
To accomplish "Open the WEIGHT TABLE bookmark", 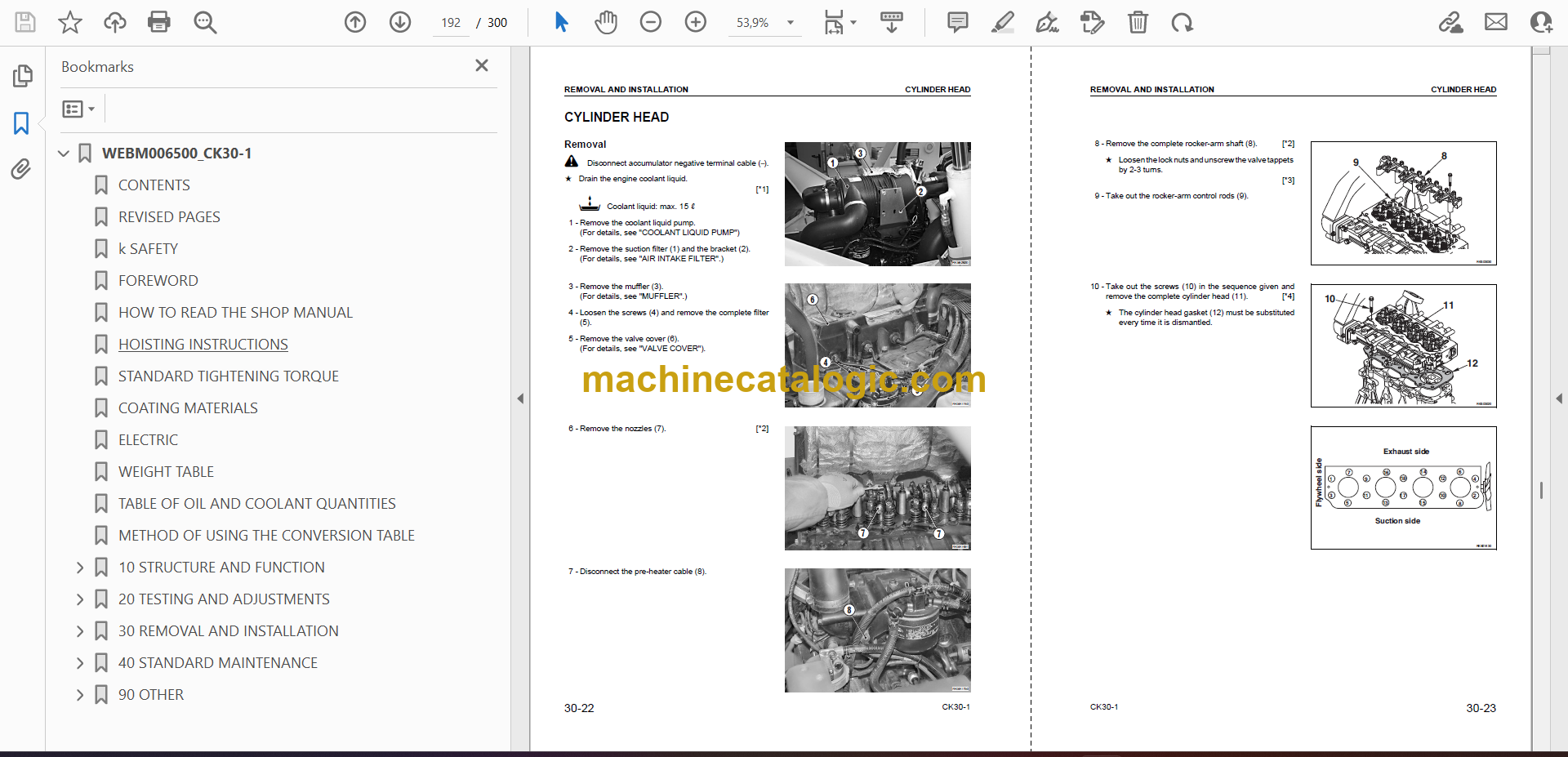I will click(x=166, y=472).
